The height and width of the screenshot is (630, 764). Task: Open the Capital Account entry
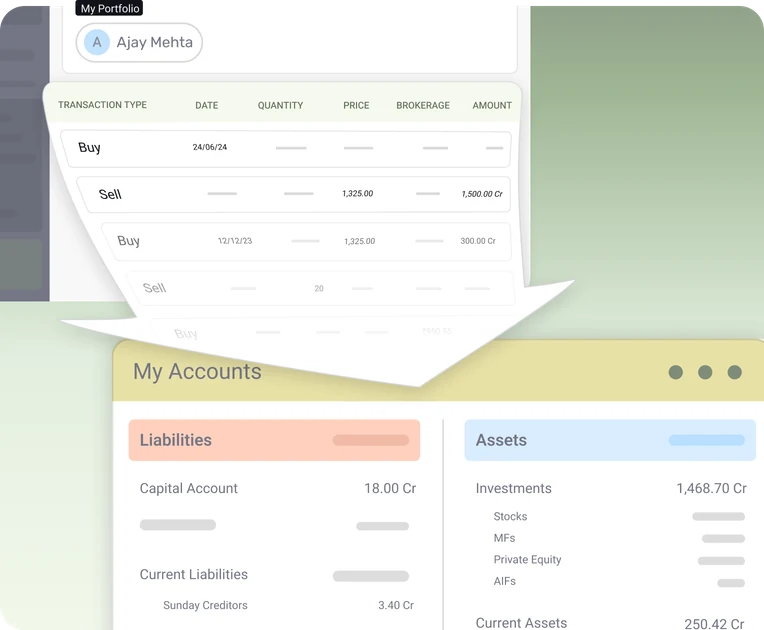click(189, 488)
